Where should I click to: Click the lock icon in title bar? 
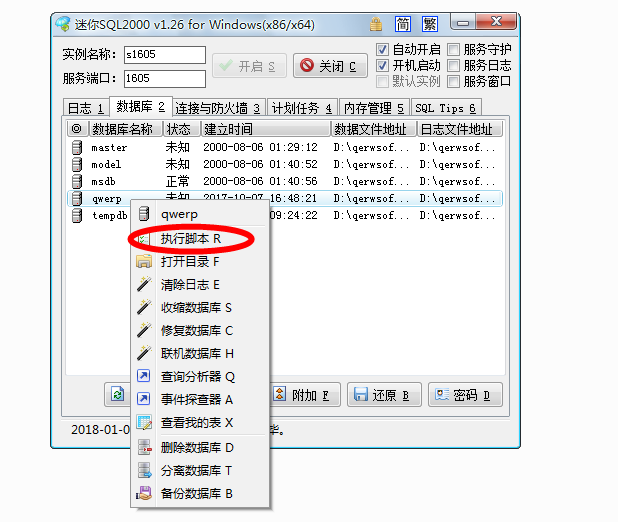376,24
